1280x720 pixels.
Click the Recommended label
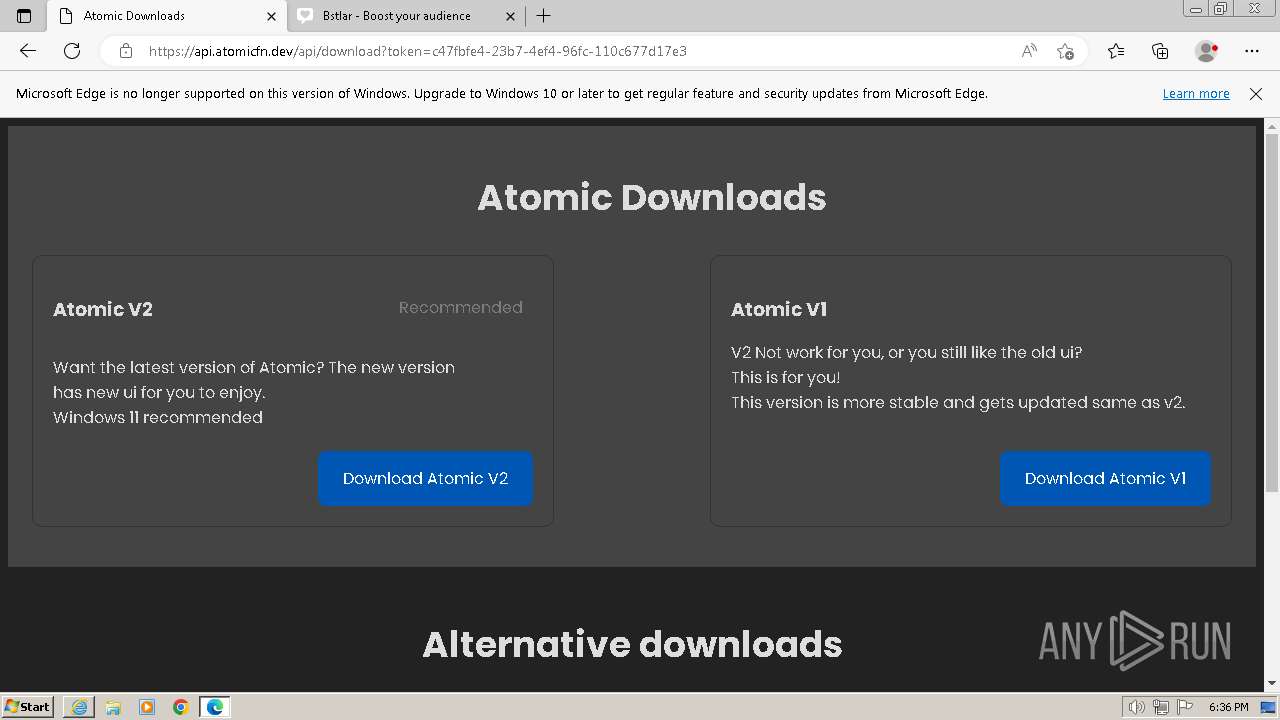tap(460, 307)
